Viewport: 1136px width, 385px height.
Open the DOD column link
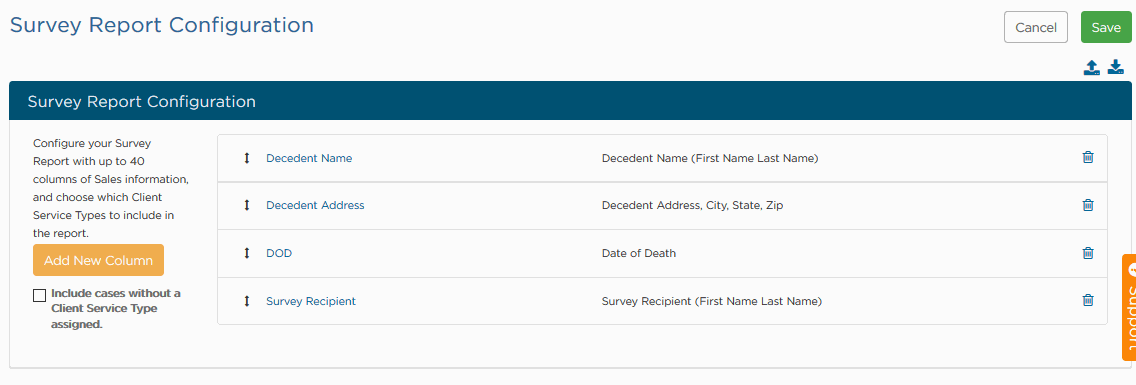point(279,253)
